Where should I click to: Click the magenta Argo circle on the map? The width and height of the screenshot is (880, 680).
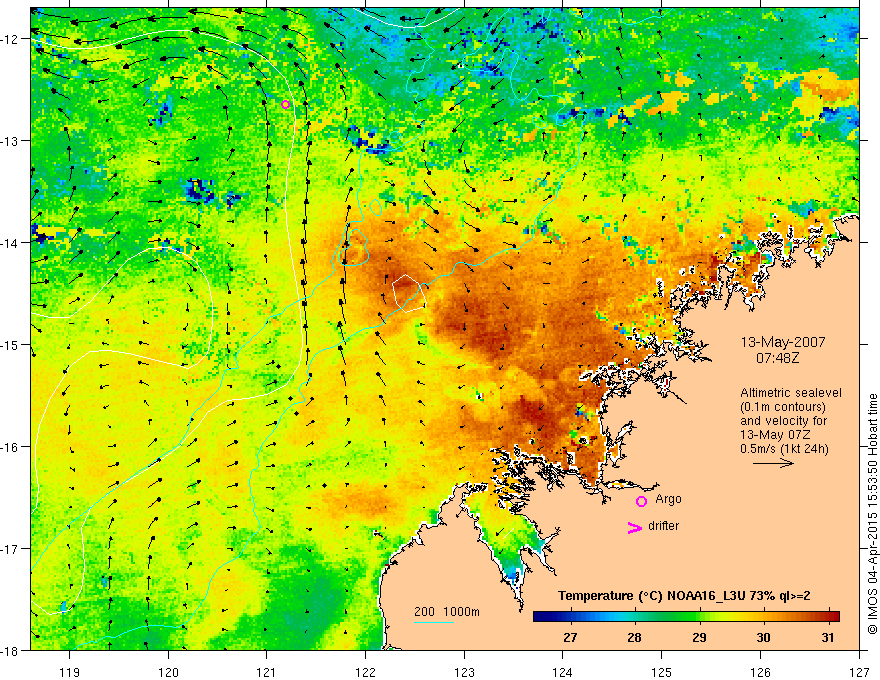pyautogui.click(x=285, y=104)
